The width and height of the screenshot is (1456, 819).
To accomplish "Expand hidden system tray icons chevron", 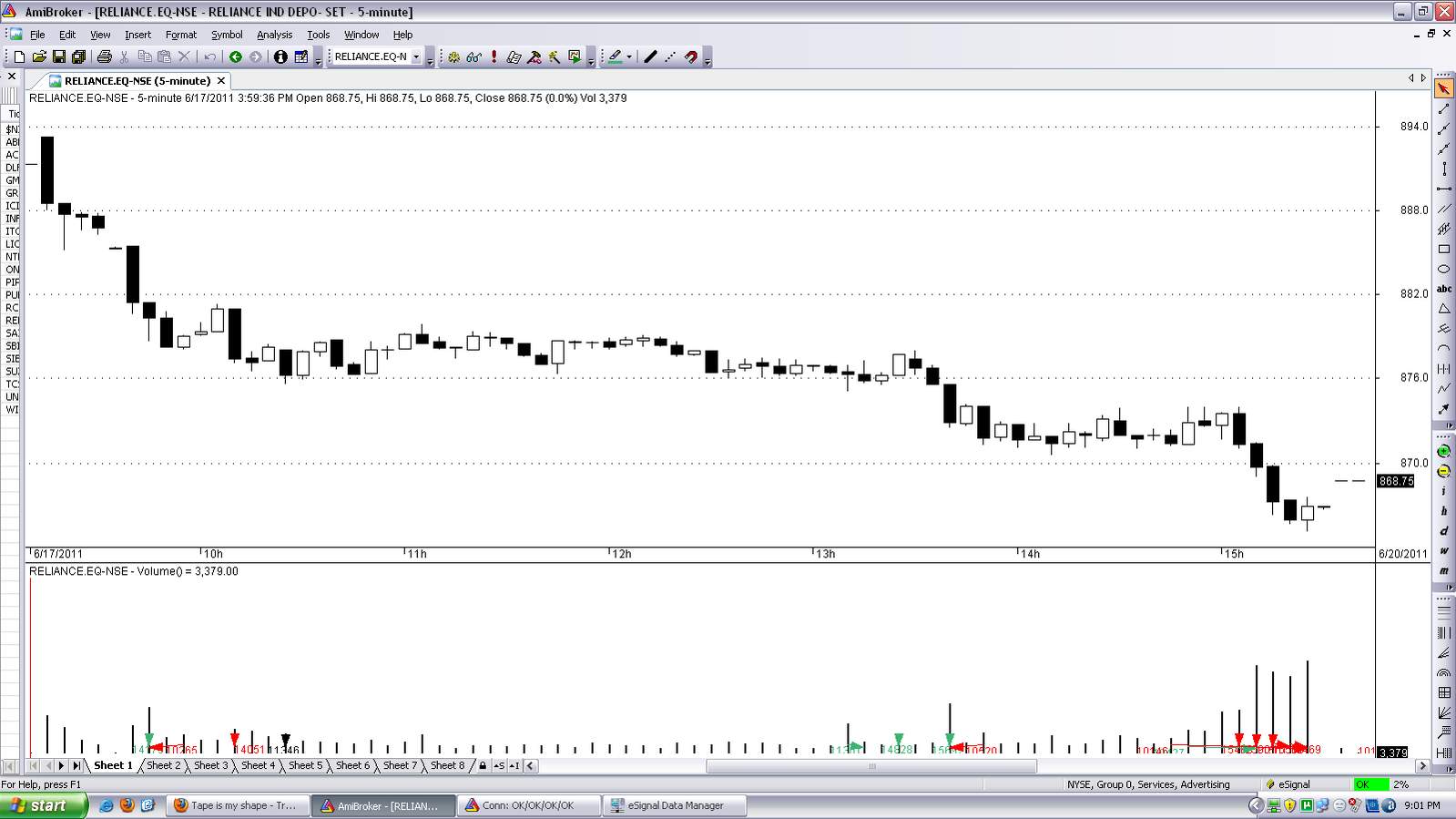I will 1256,805.
